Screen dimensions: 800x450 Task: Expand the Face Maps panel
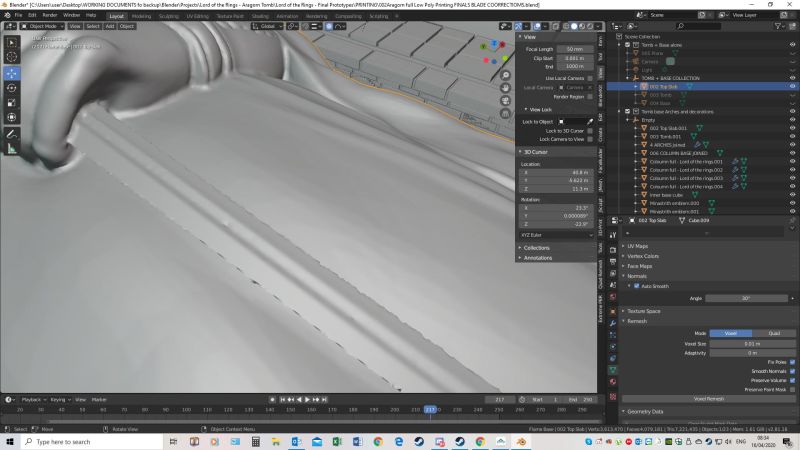coord(639,266)
